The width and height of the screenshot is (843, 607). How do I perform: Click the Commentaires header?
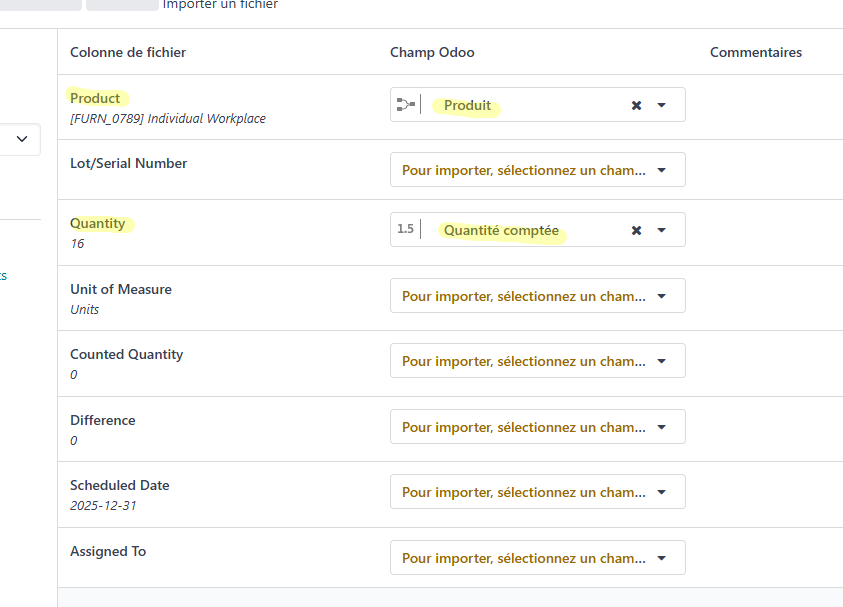[756, 52]
